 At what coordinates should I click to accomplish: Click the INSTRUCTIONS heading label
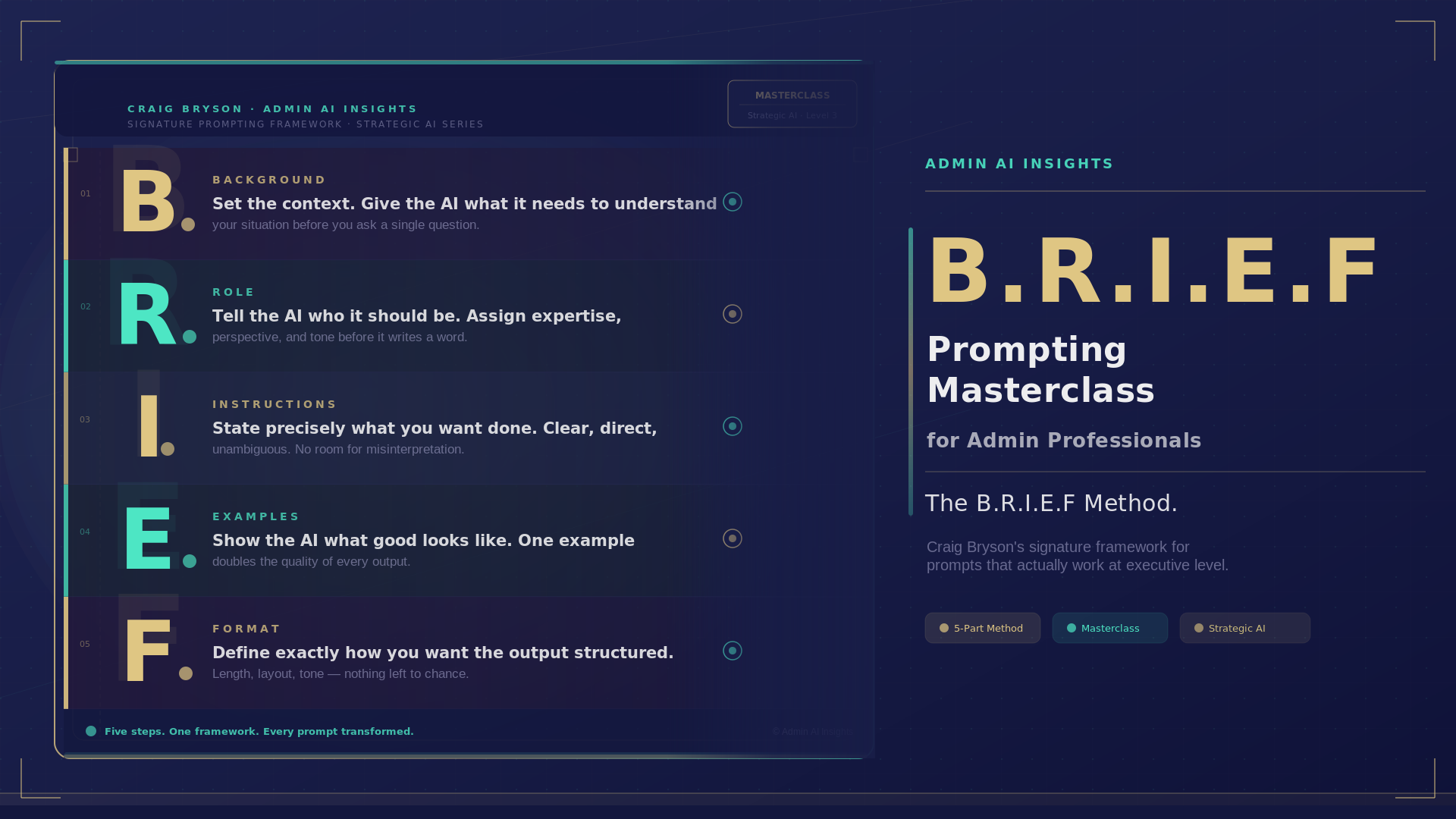(x=275, y=404)
